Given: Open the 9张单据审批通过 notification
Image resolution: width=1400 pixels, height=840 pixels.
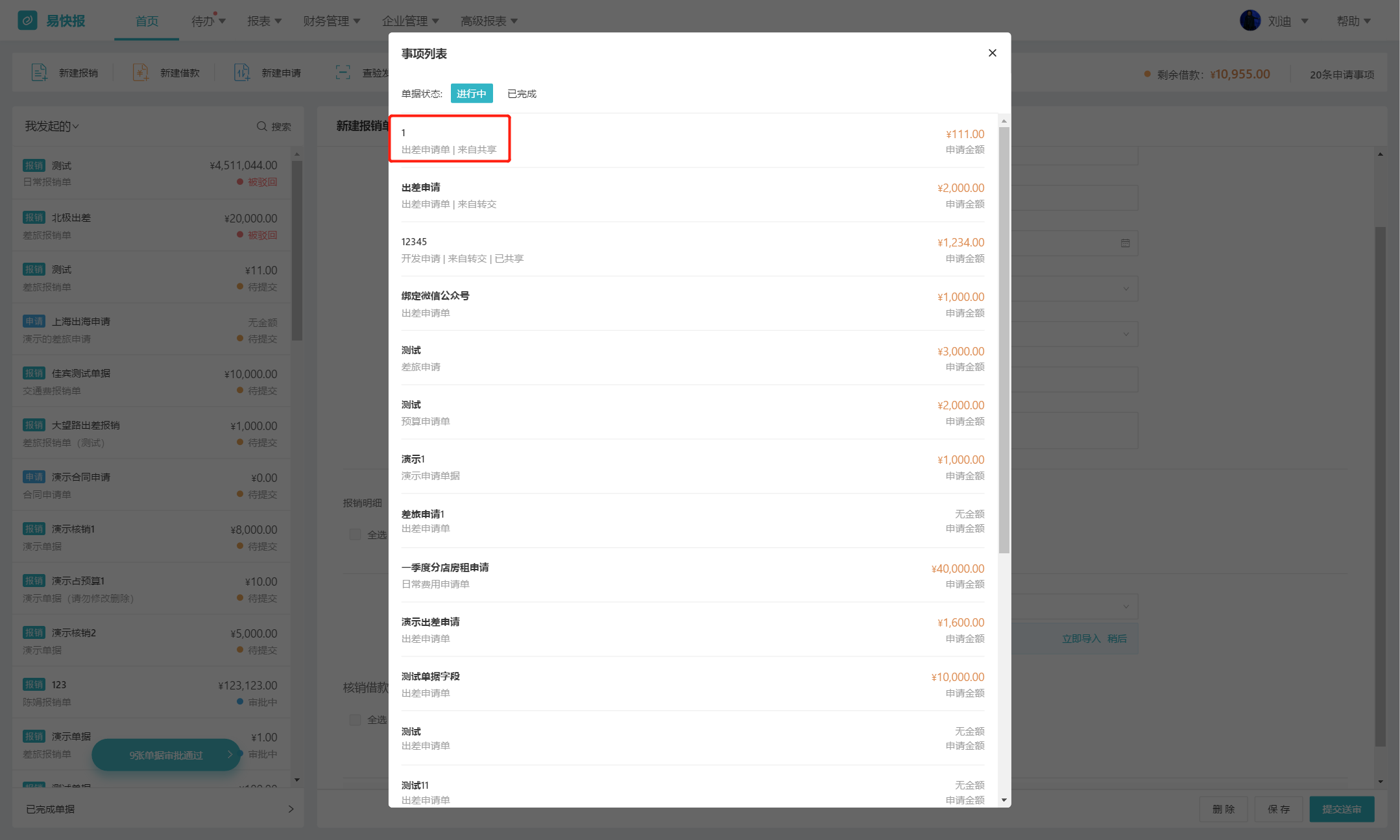Looking at the screenshot, I should [167, 755].
